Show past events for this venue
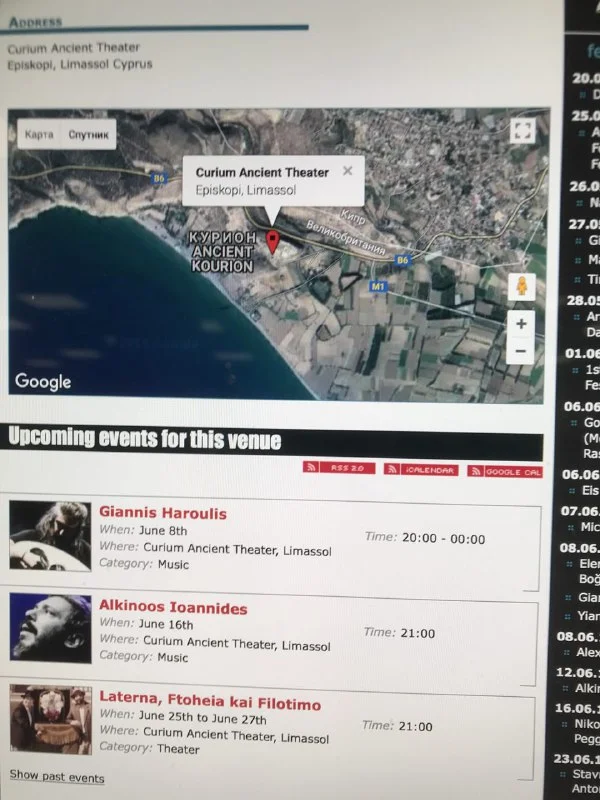Image resolution: width=600 pixels, height=800 pixels. pyautogui.click(x=56, y=777)
